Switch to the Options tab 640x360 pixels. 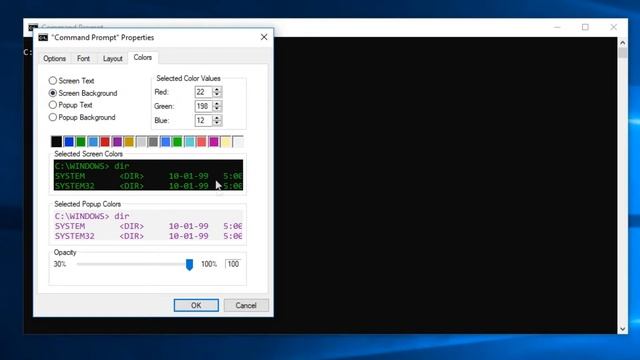[x=54, y=58]
